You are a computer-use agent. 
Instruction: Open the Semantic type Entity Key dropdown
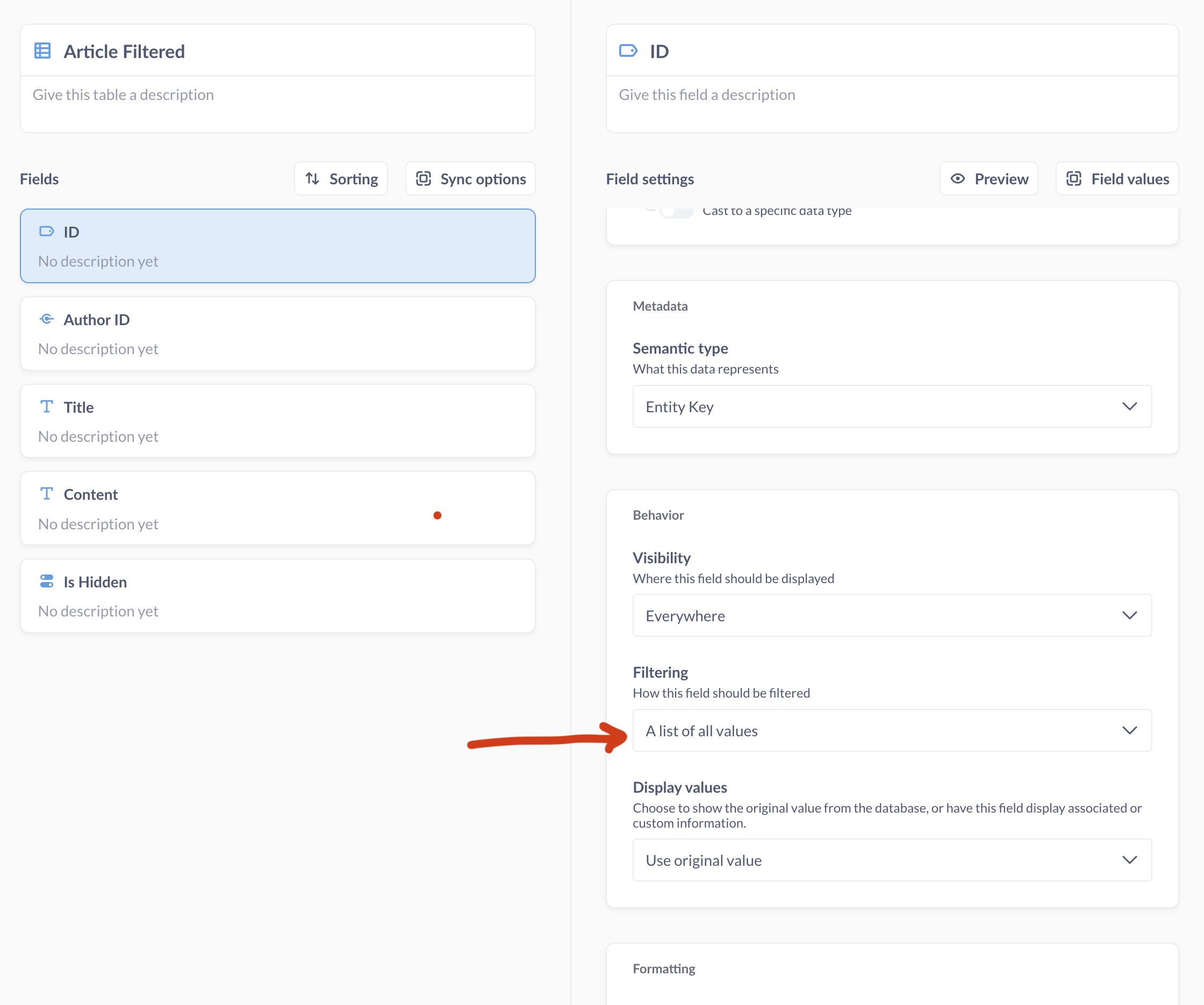tap(892, 406)
